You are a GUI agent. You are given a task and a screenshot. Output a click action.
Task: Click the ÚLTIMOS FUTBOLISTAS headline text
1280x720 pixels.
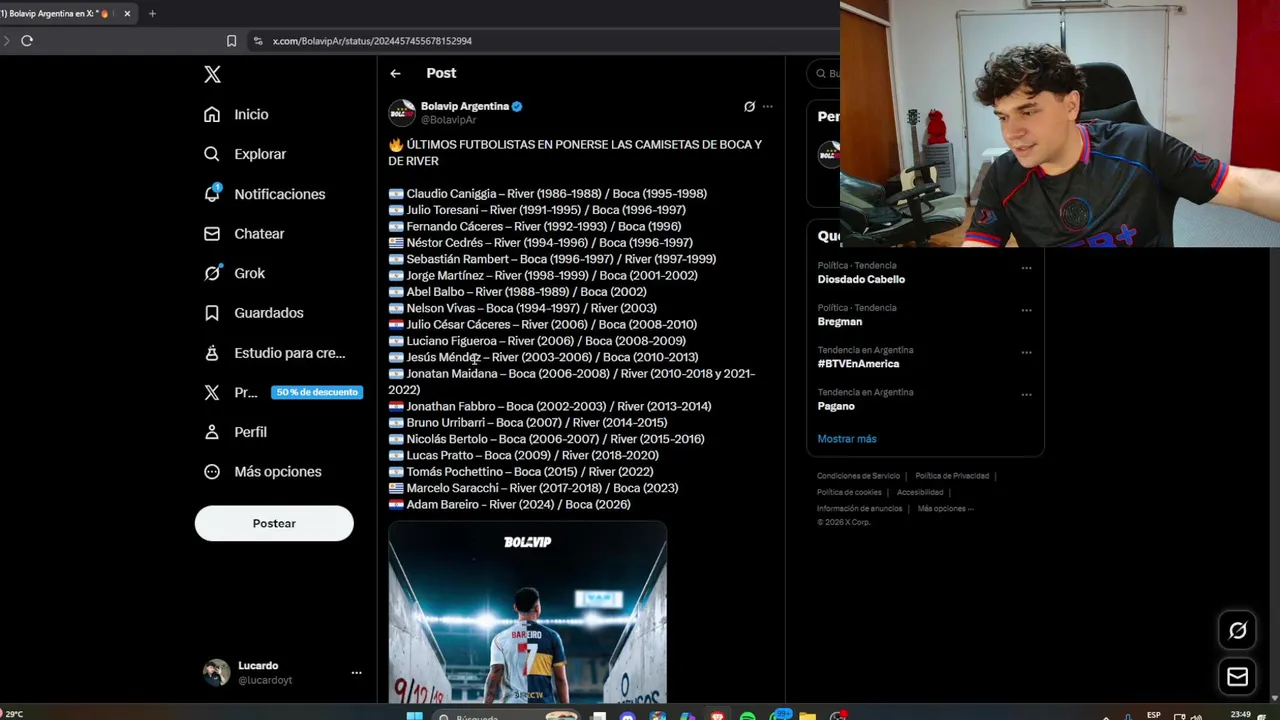click(575, 152)
